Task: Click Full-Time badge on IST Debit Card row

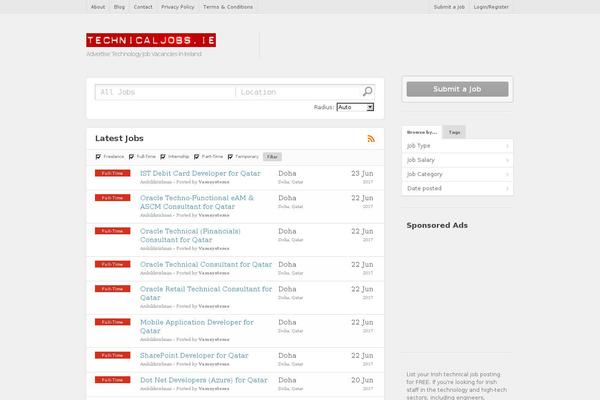Action: tap(112, 173)
